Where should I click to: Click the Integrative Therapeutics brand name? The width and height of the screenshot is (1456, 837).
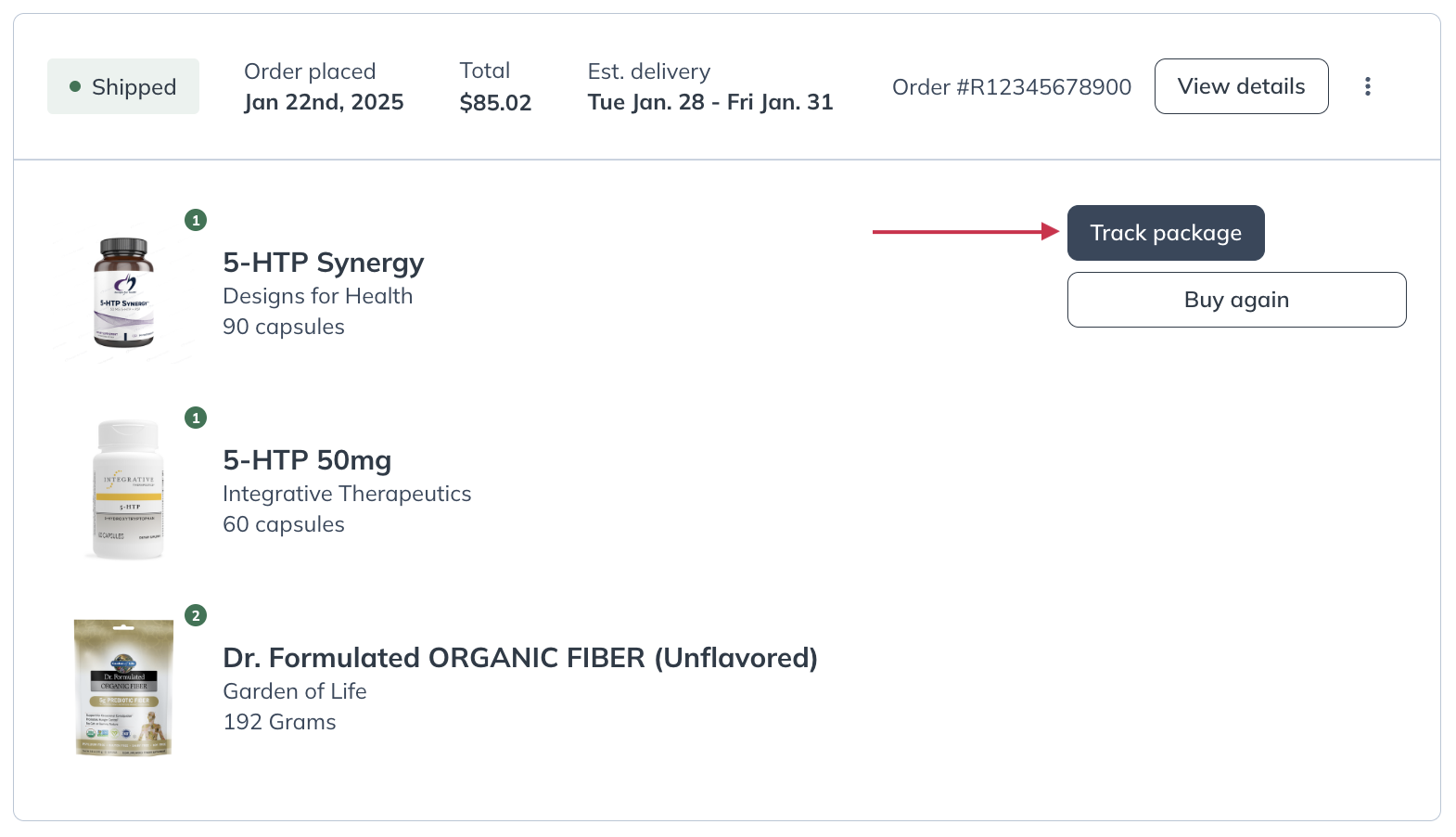pyautogui.click(x=347, y=494)
